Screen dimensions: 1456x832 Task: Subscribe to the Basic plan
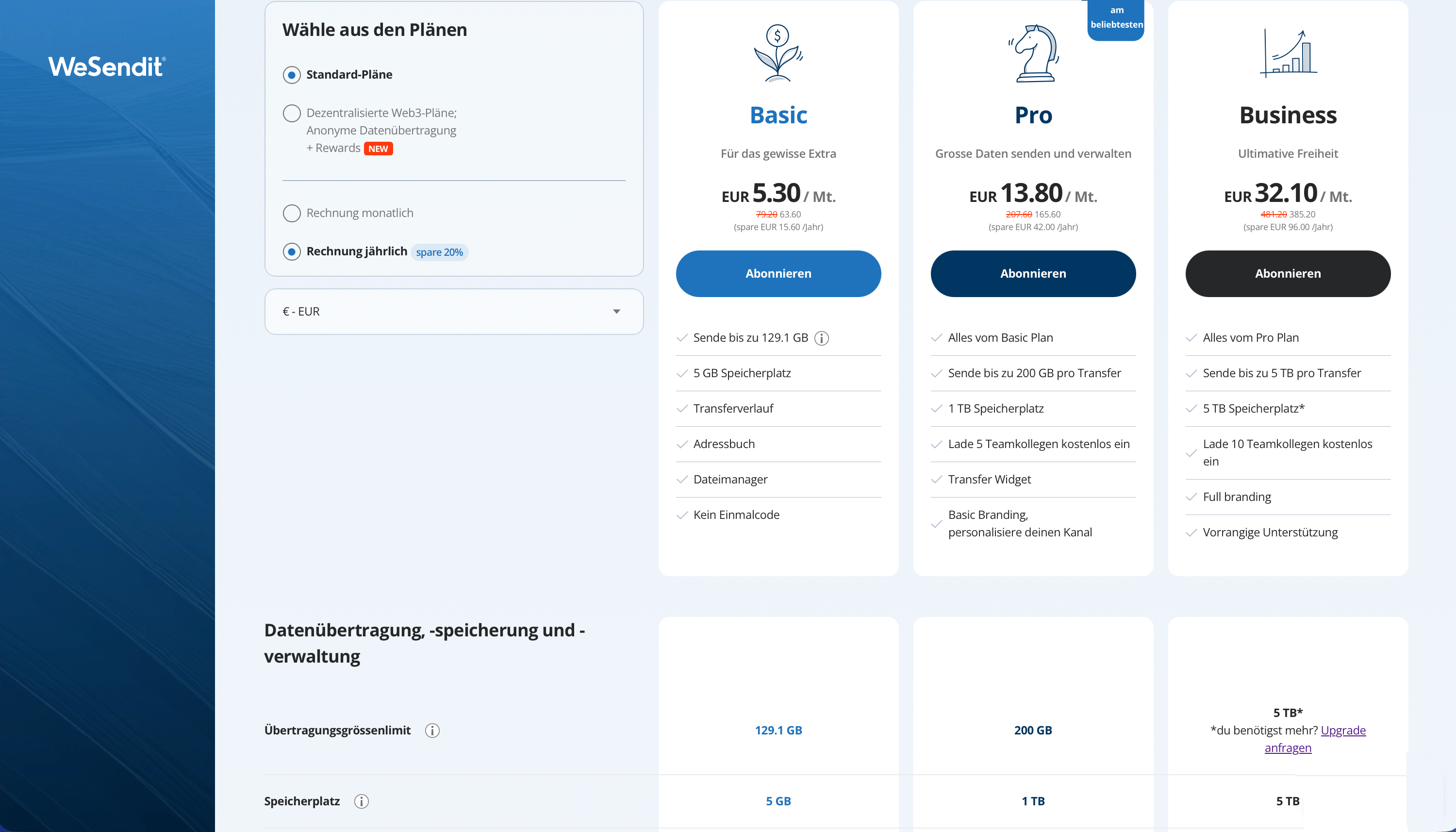click(778, 273)
